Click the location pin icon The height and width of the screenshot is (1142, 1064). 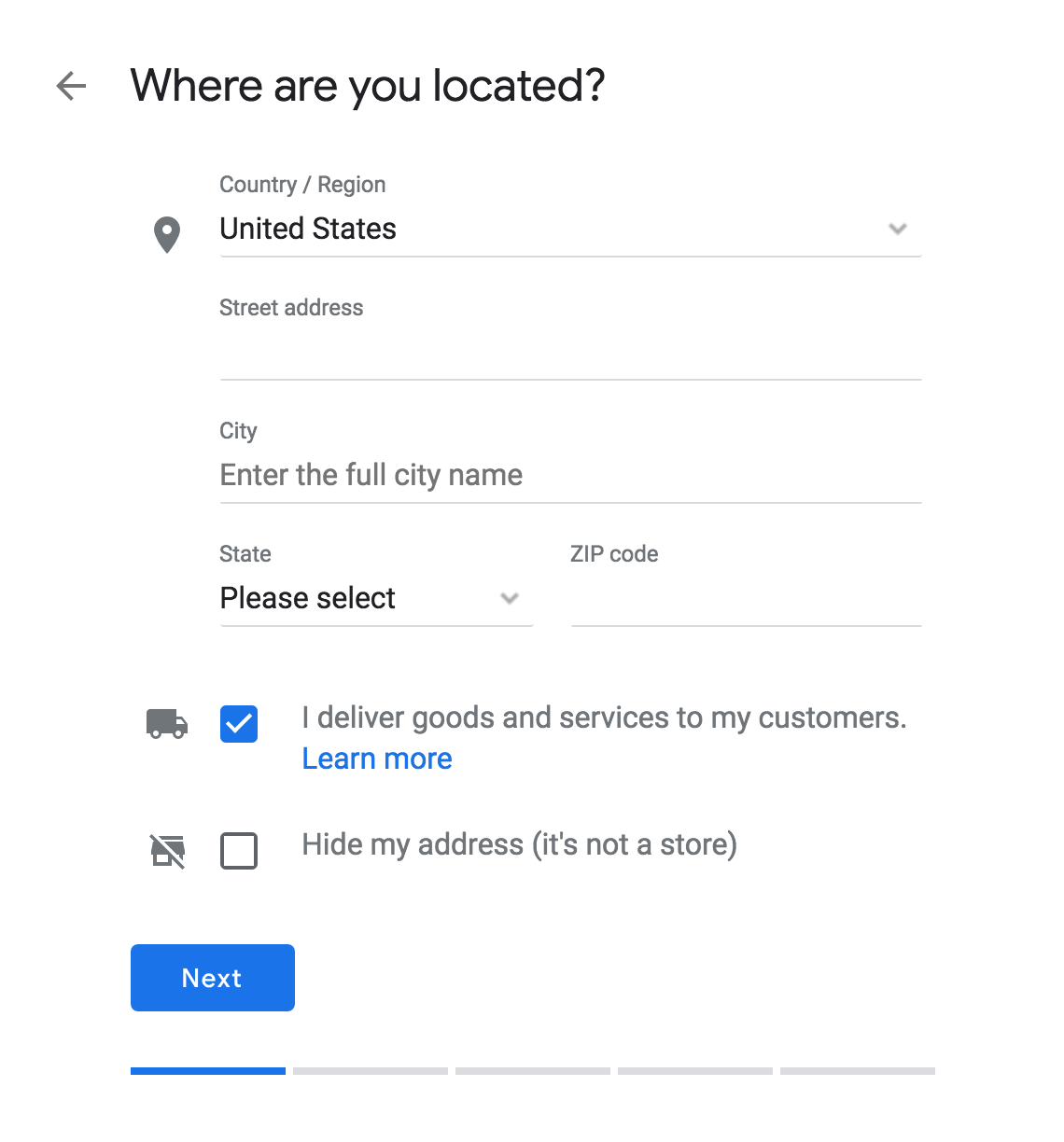[x=167, y=235]
